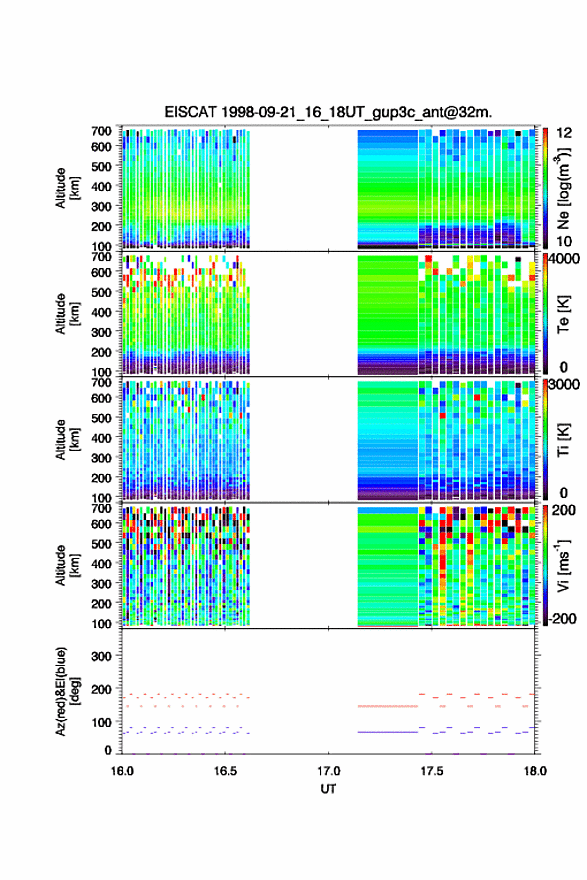Click the 17.0 tick label on UT axis
Viewport: 587px width, 880px height.
pyautogui.click(x=328, y=771)
